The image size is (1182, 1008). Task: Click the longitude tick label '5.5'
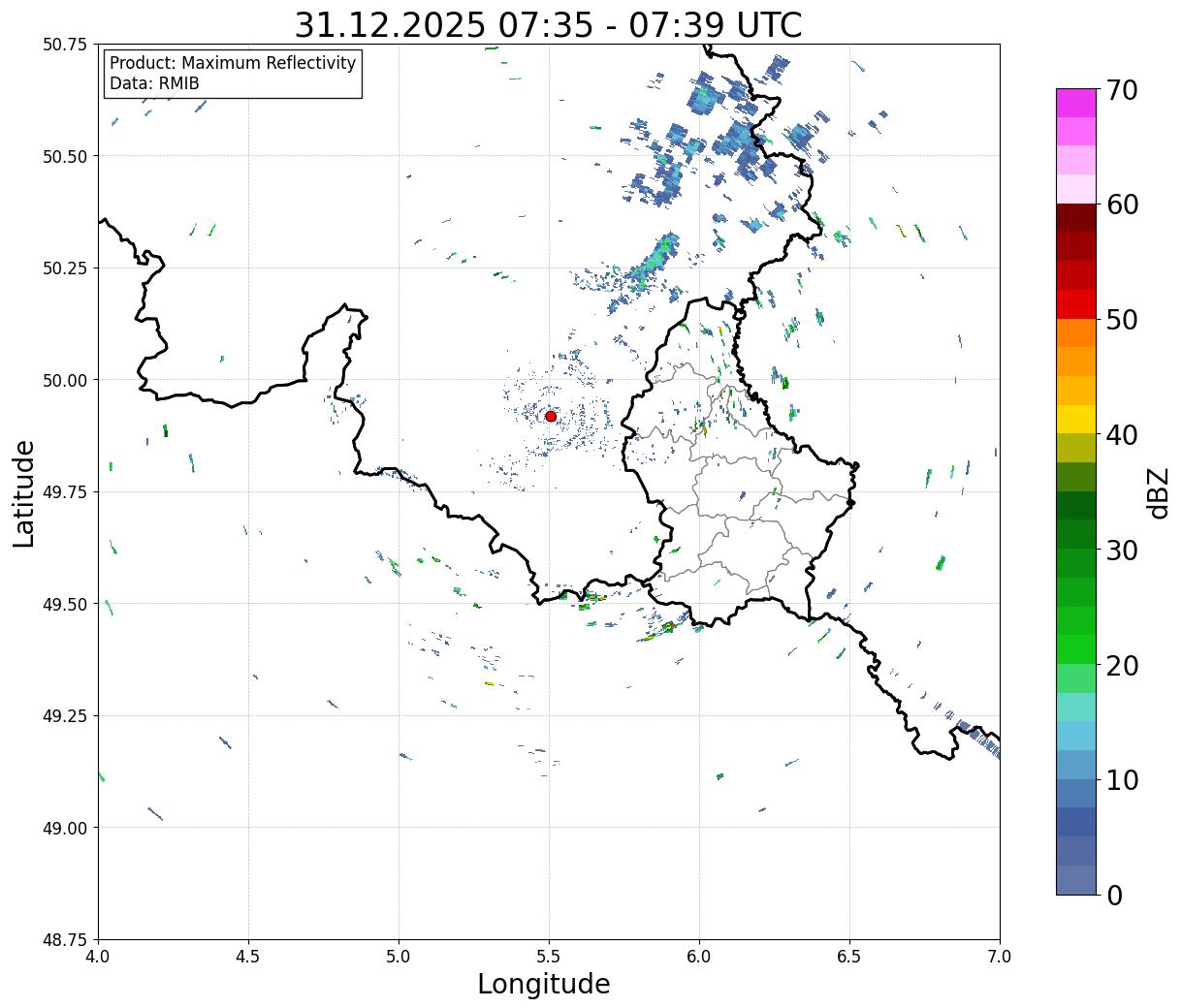(549, 956)
